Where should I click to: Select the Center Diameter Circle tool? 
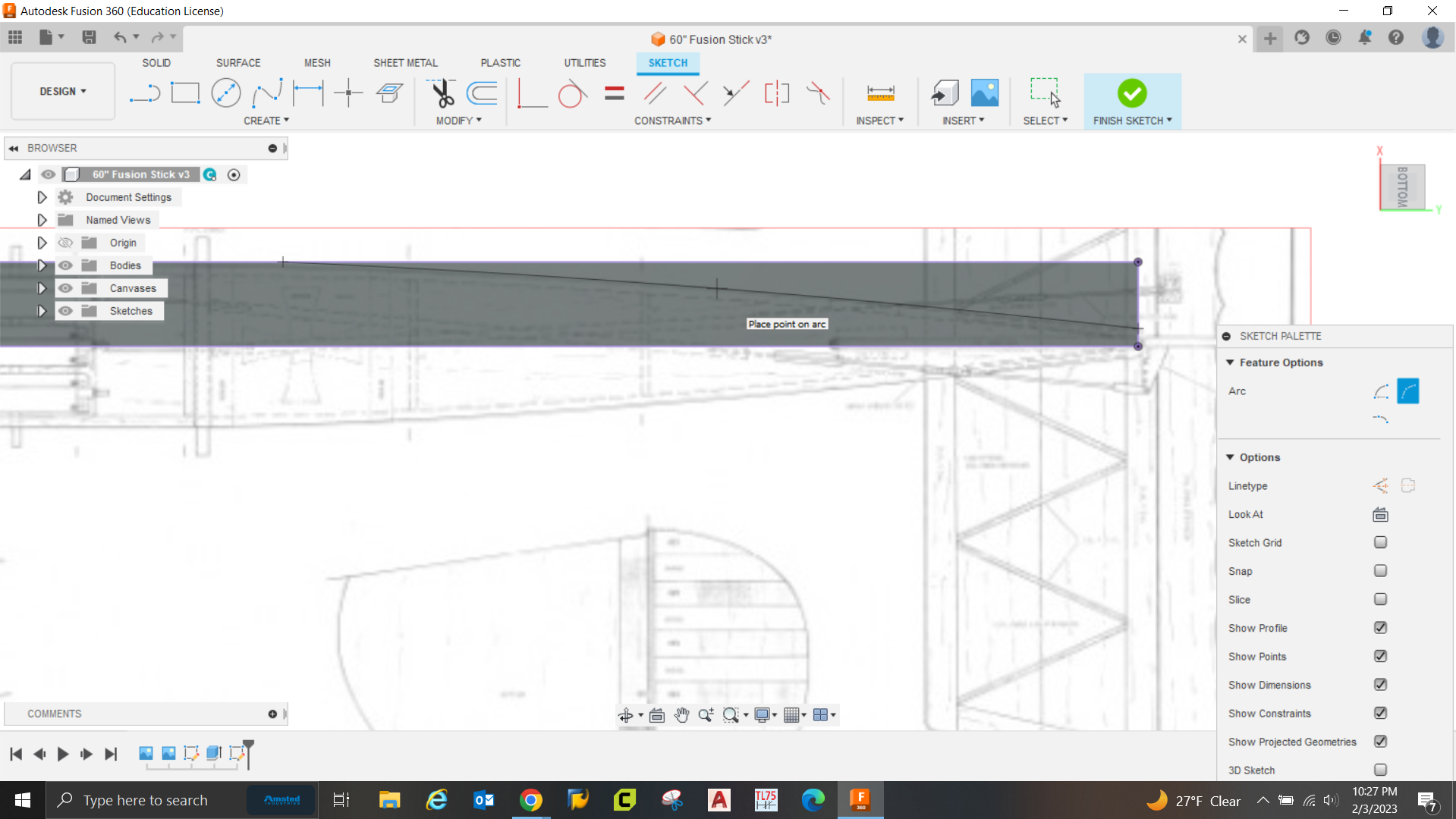226,93
